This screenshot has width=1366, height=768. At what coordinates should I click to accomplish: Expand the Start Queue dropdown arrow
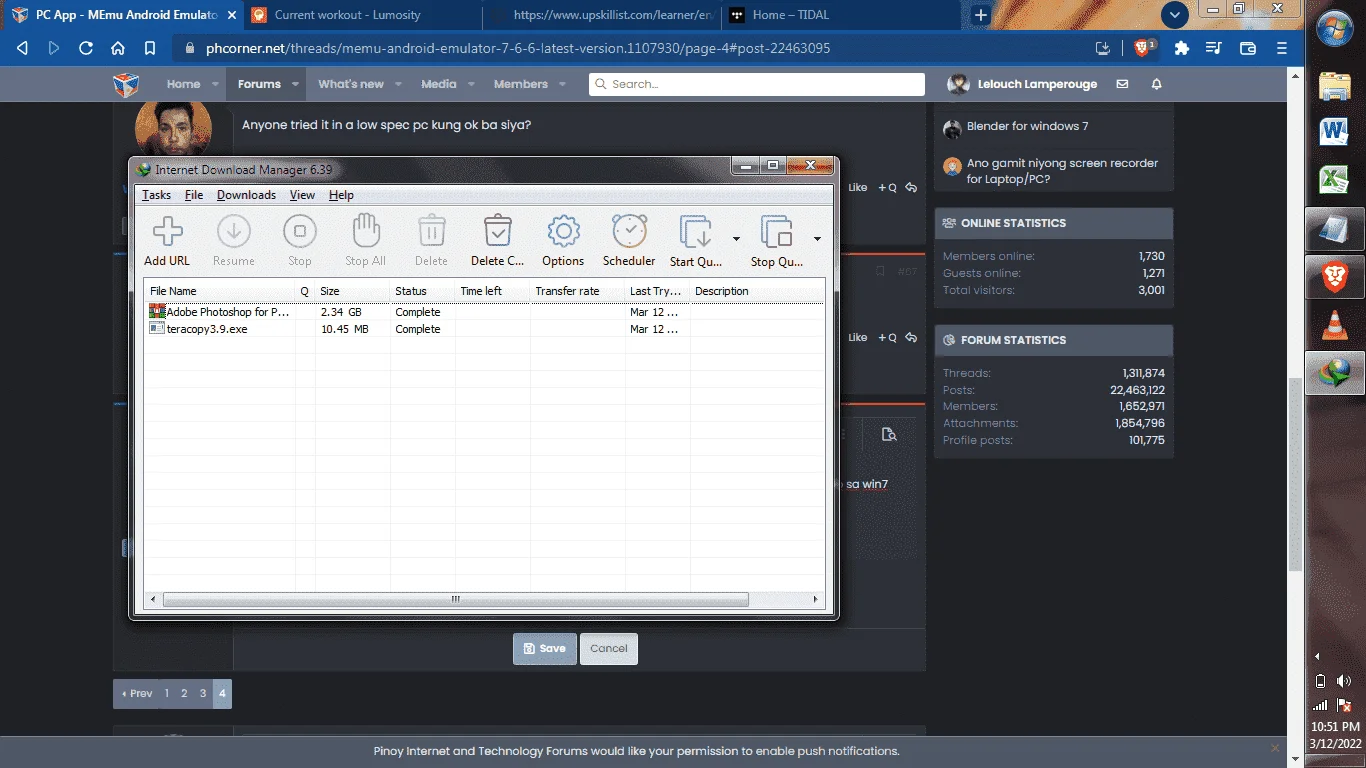pyautogui.click(x=736, y=239)
